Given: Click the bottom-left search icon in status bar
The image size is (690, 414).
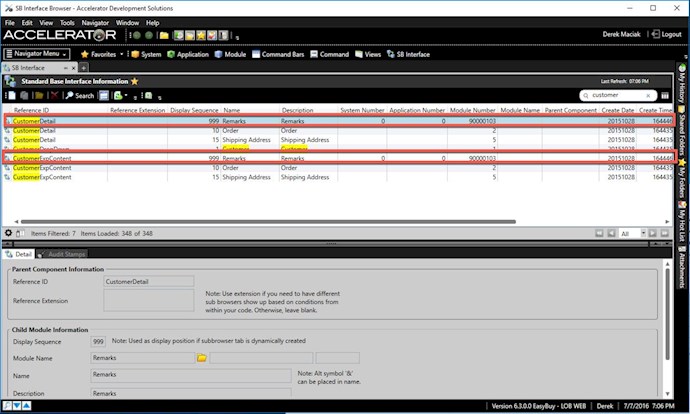Looking at the screenshot, I should [x=7, y=406].
